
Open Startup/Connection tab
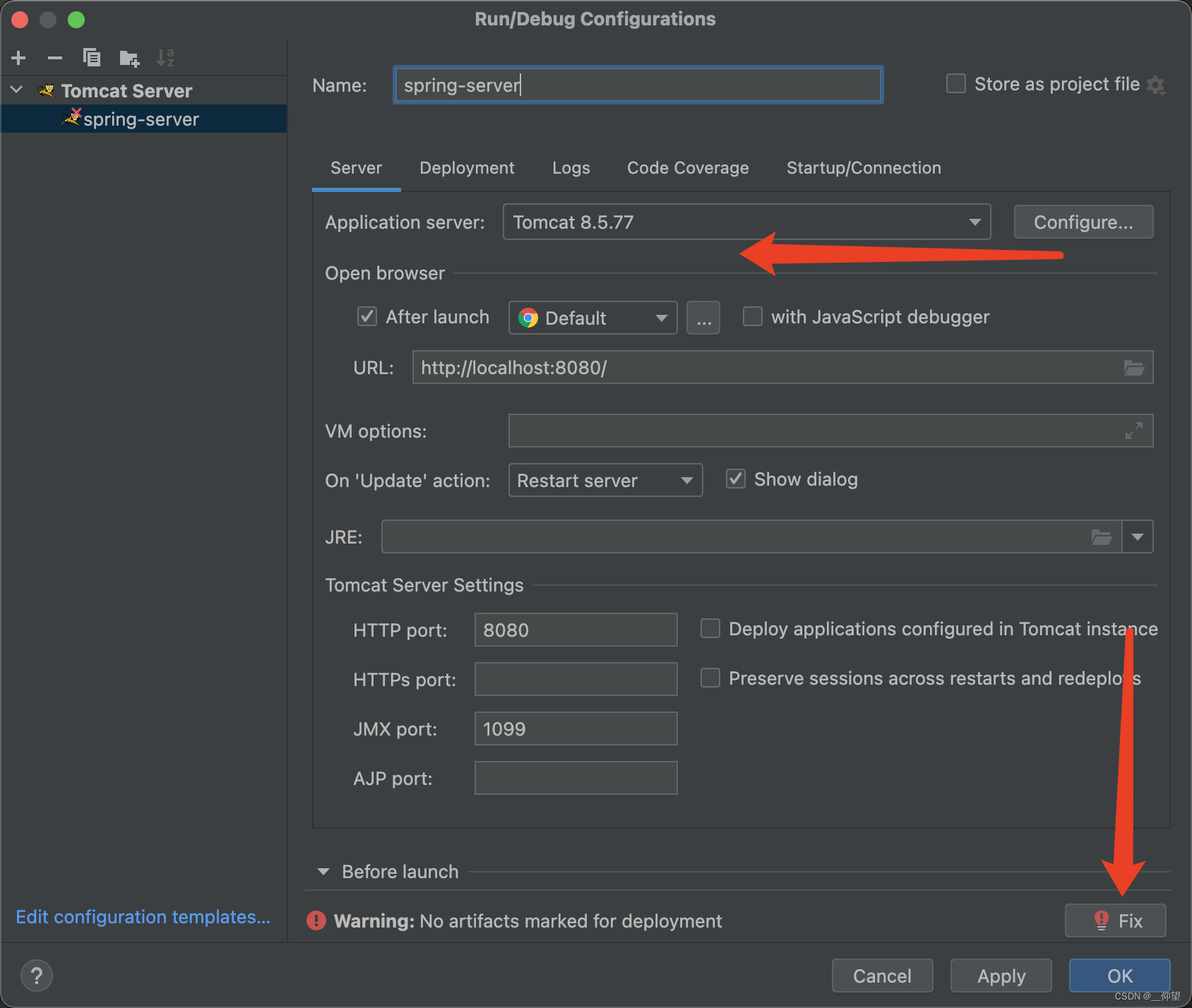click(864, 168)
